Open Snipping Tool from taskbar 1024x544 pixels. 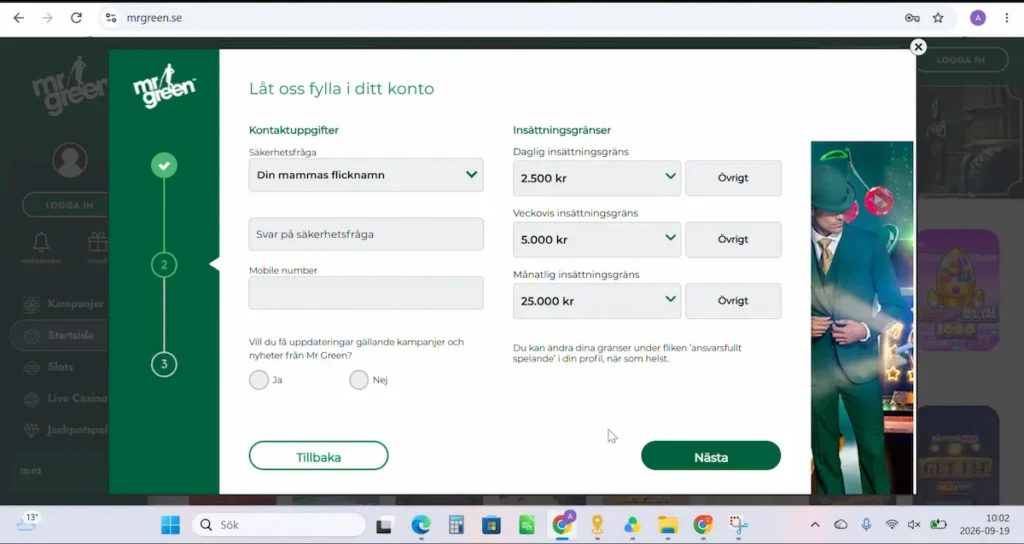click(x=738, y=525)
